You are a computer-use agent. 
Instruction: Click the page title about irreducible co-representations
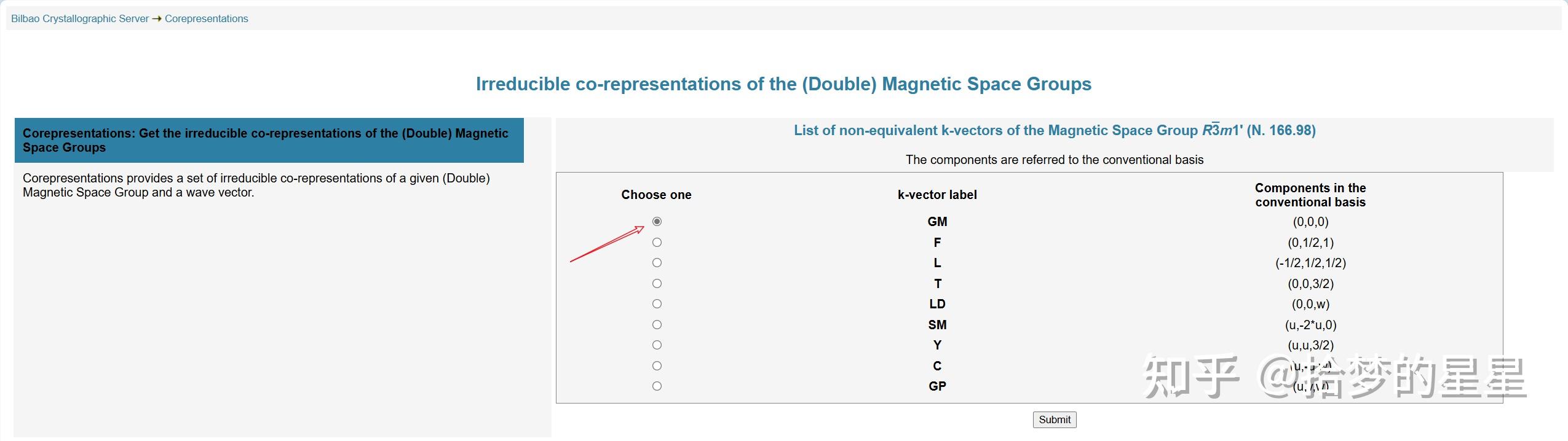click(x=783, y=84)
